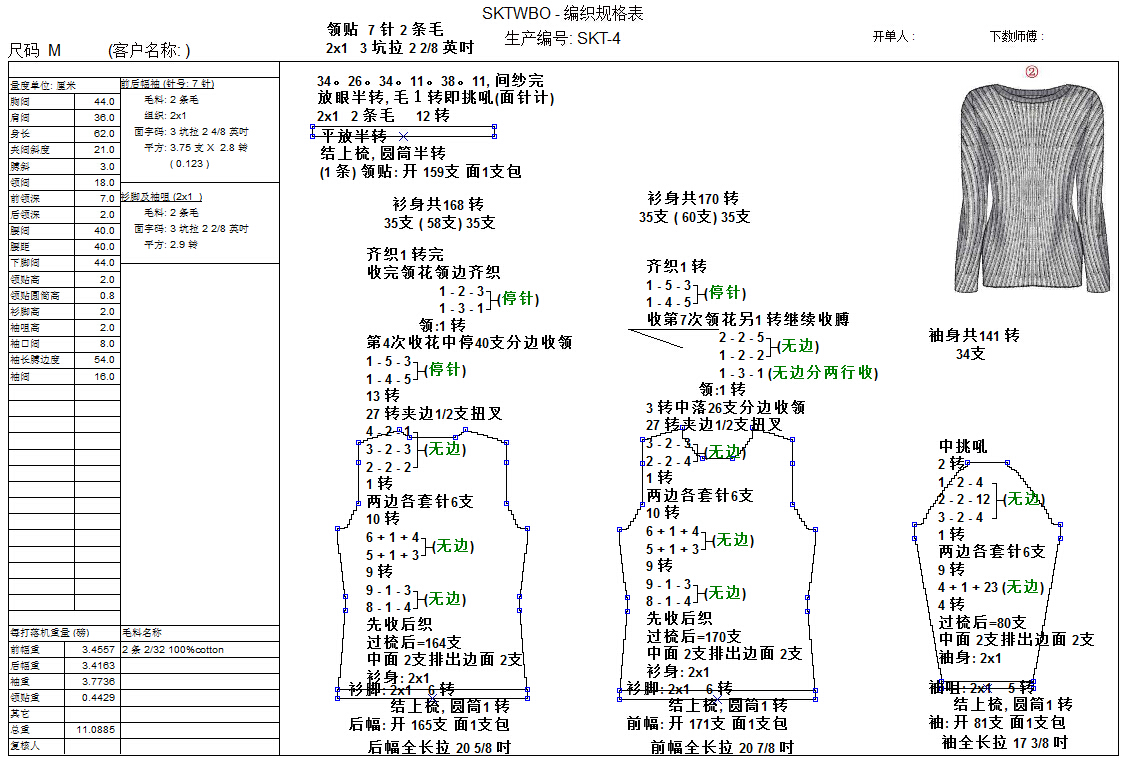The height and width of the screenshot is (762, 1126).
Task: Click the '中挑吼' sleeve label
Action: pos(963,446)
